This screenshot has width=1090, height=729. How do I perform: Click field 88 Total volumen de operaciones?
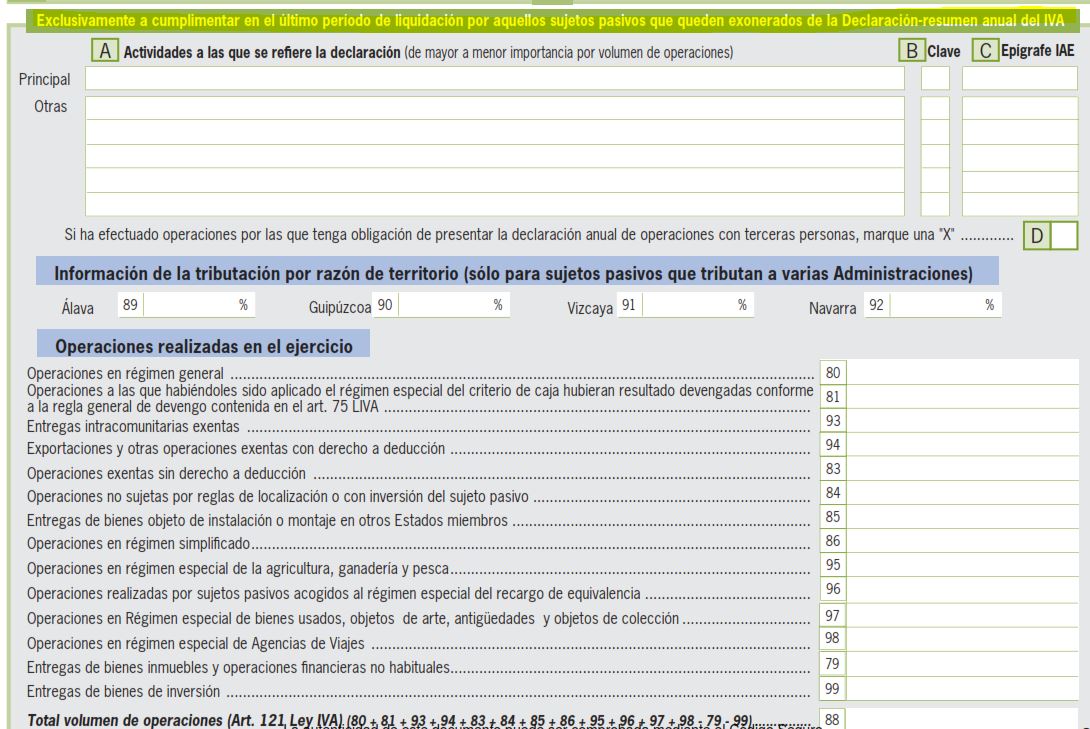962,719
